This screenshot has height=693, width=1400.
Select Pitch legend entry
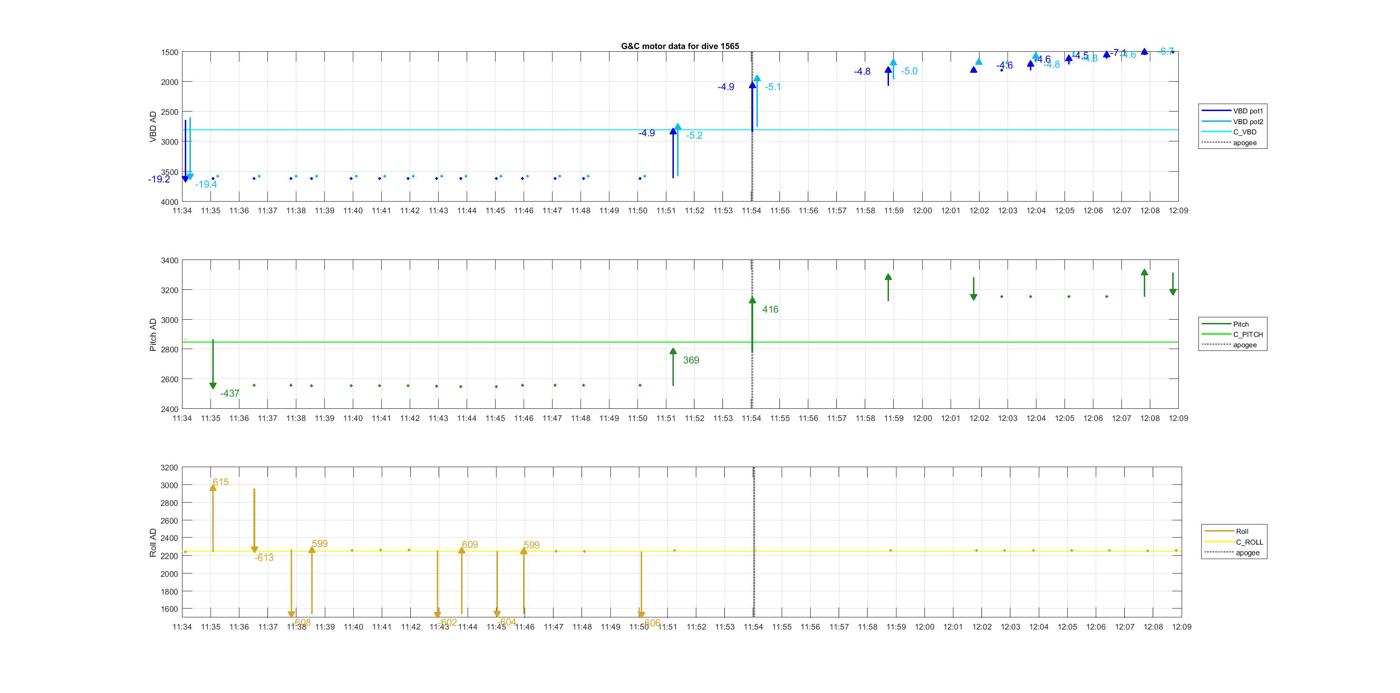click(x=1226, y=324)
